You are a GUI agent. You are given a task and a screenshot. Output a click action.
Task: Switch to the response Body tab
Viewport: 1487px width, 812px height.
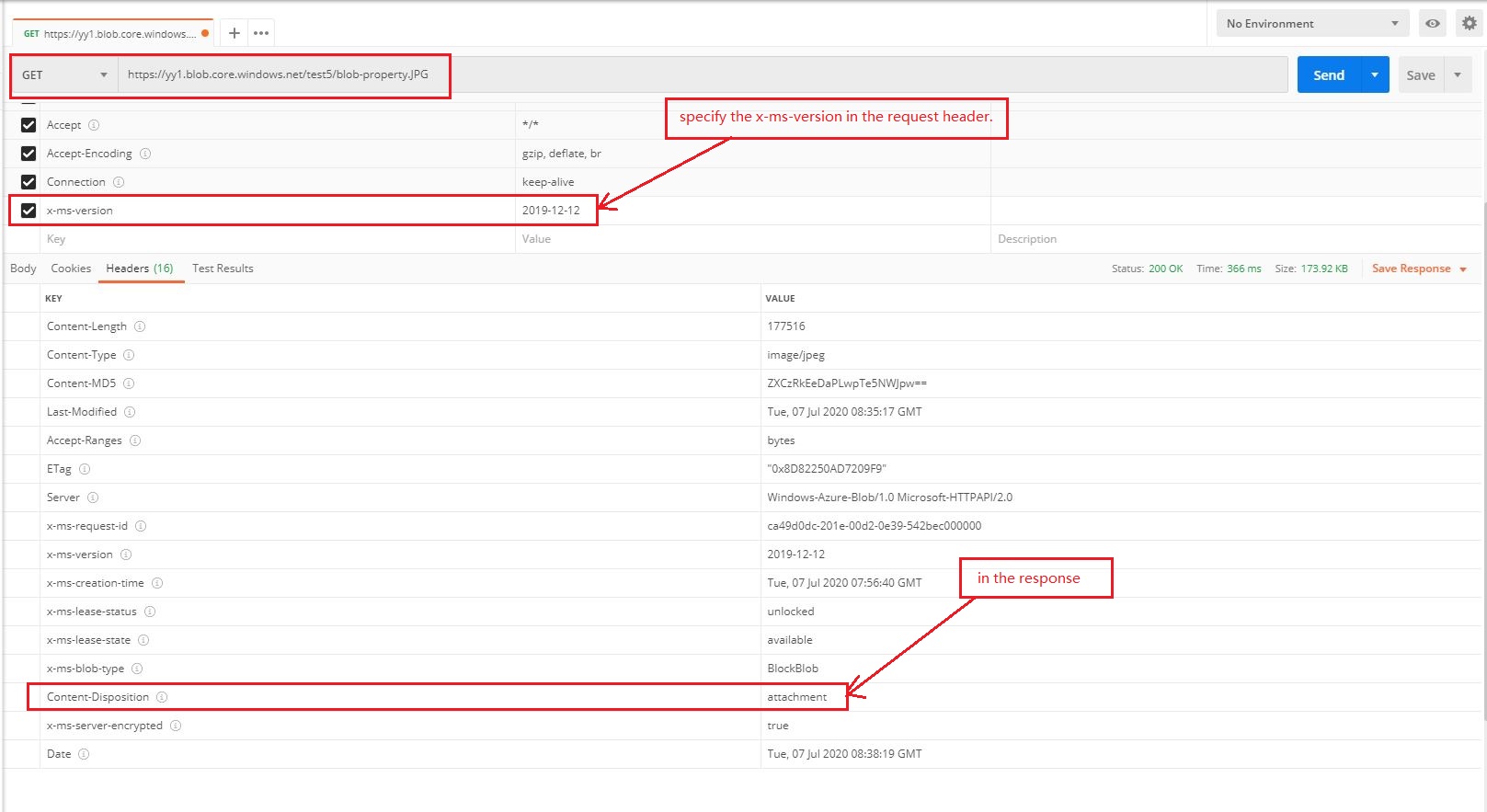pos(23,269)
